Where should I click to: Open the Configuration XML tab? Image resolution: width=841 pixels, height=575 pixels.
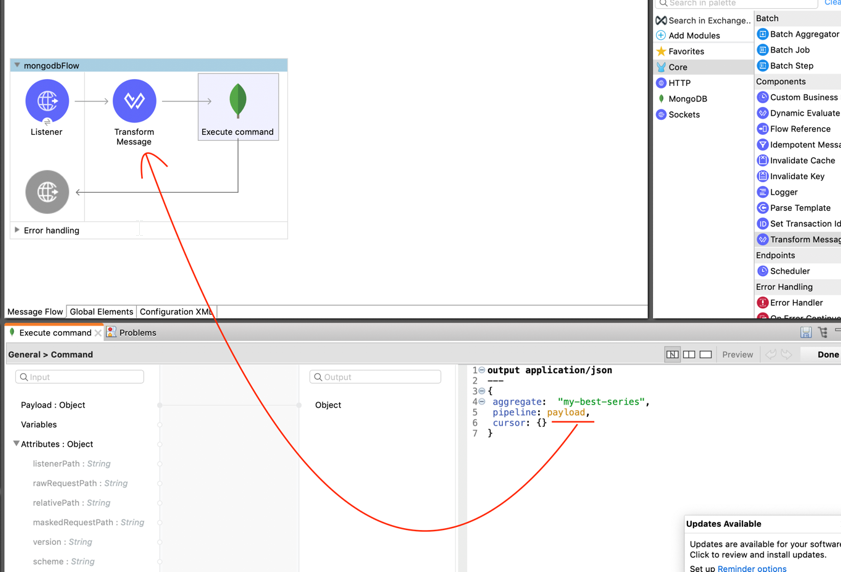[176, 312]
